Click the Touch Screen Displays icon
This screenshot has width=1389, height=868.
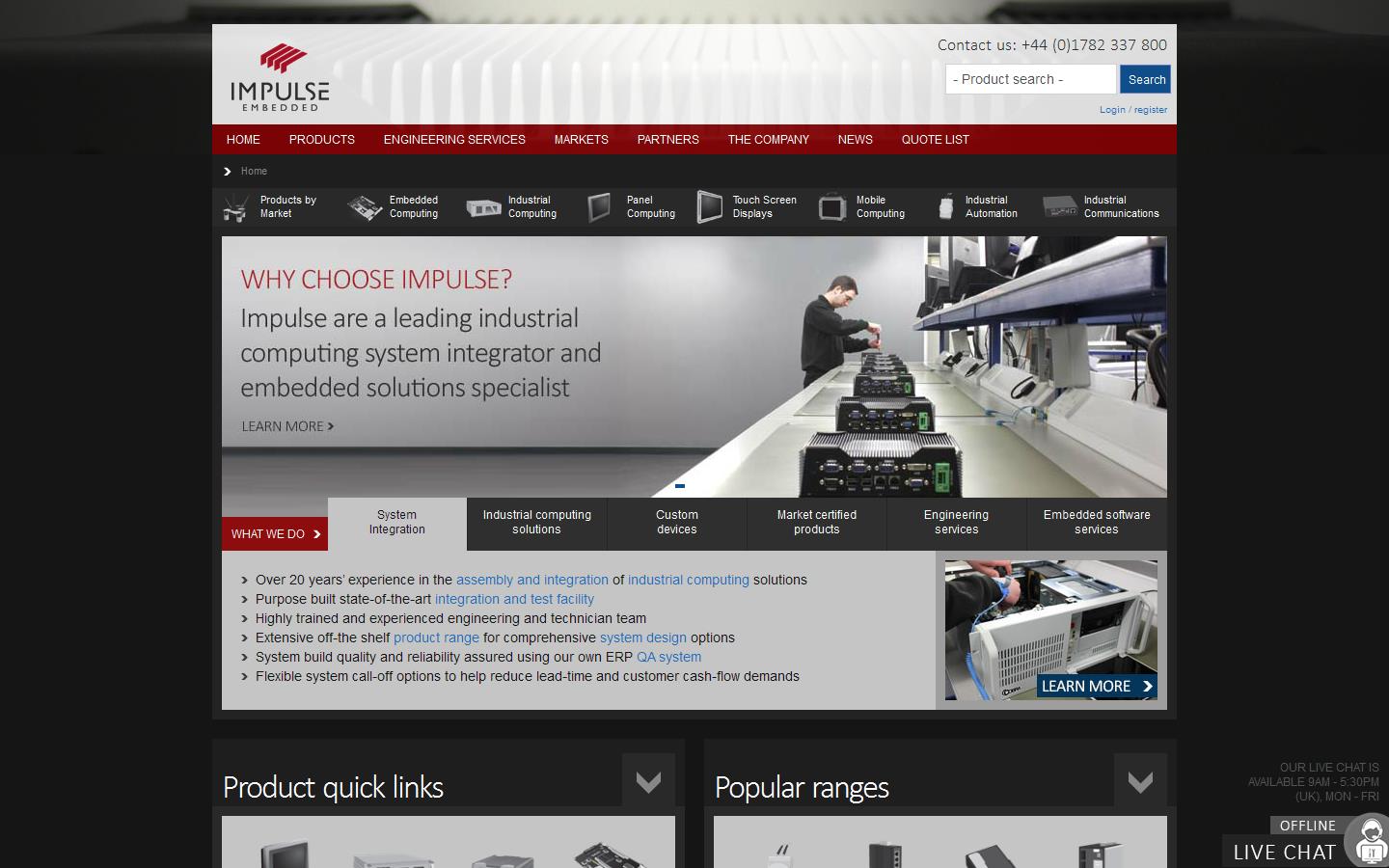click(710, 206)
